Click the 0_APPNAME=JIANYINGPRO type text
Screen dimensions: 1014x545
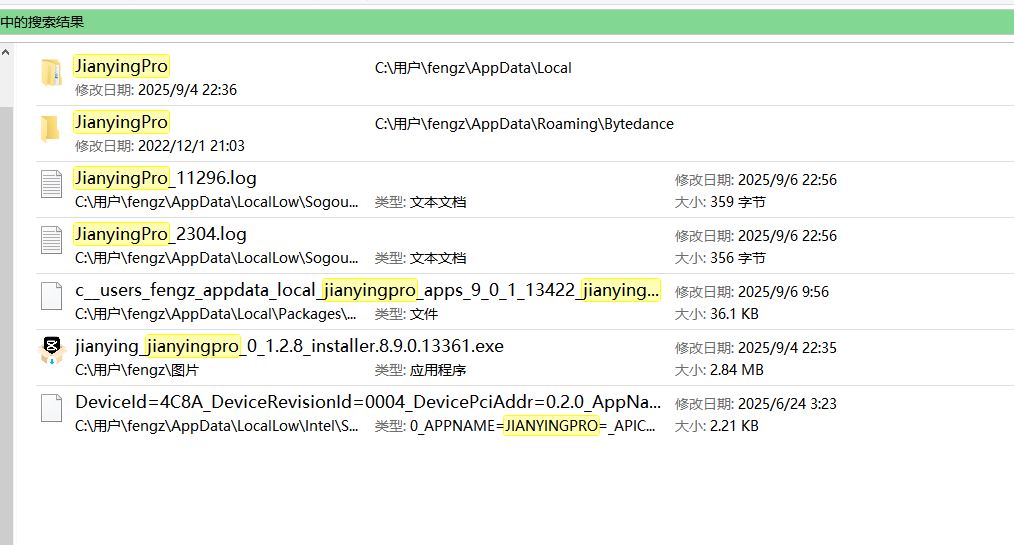[532, 426]
